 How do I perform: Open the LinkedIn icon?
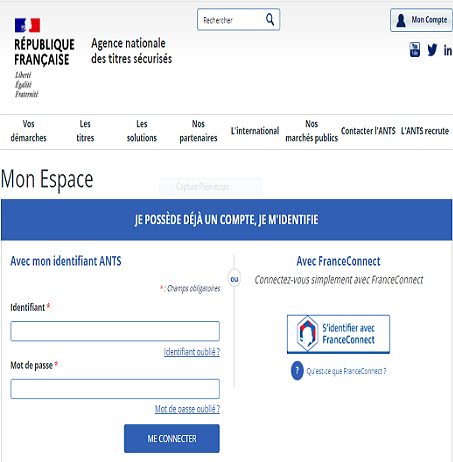(448, 50)
